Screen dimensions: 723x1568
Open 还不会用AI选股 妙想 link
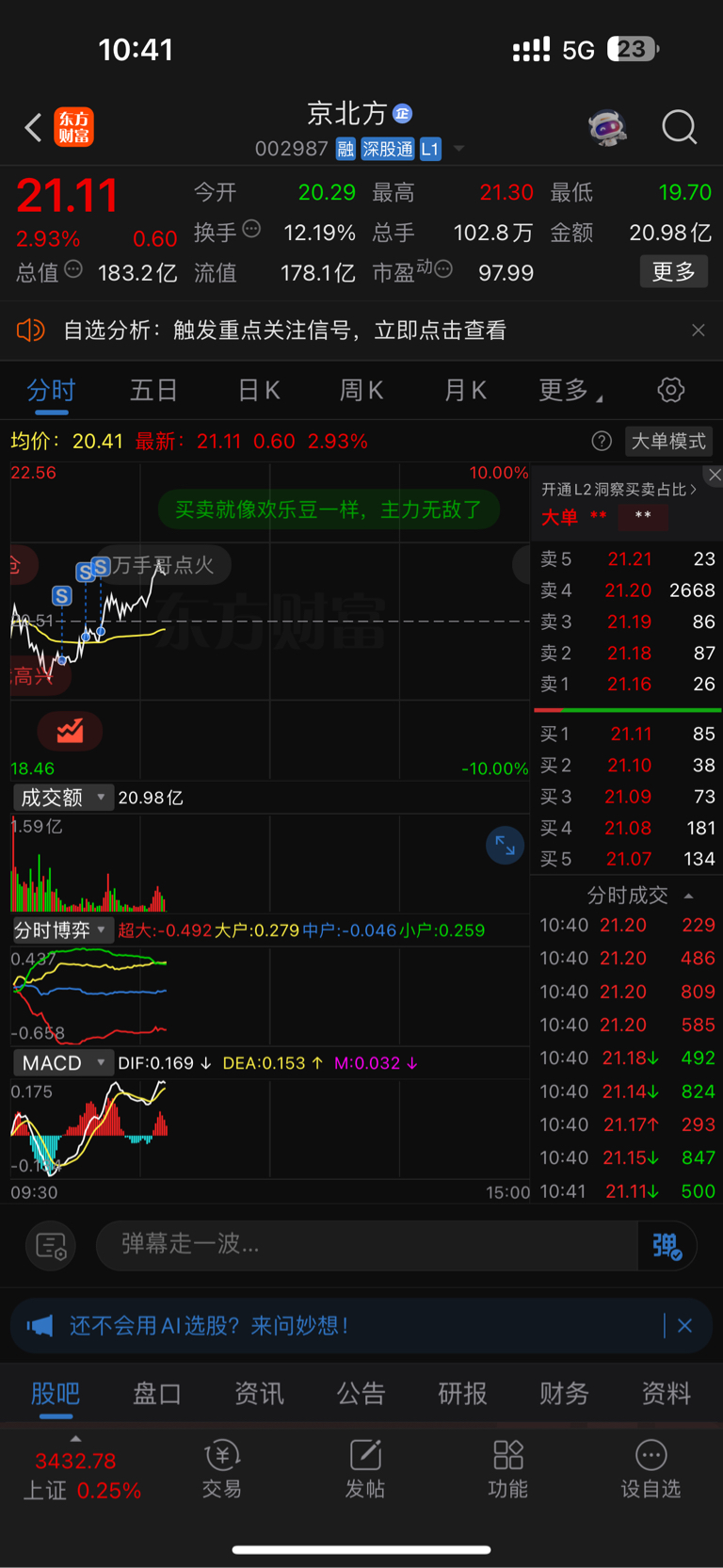pyautogui.click(x=209, y=1326)
